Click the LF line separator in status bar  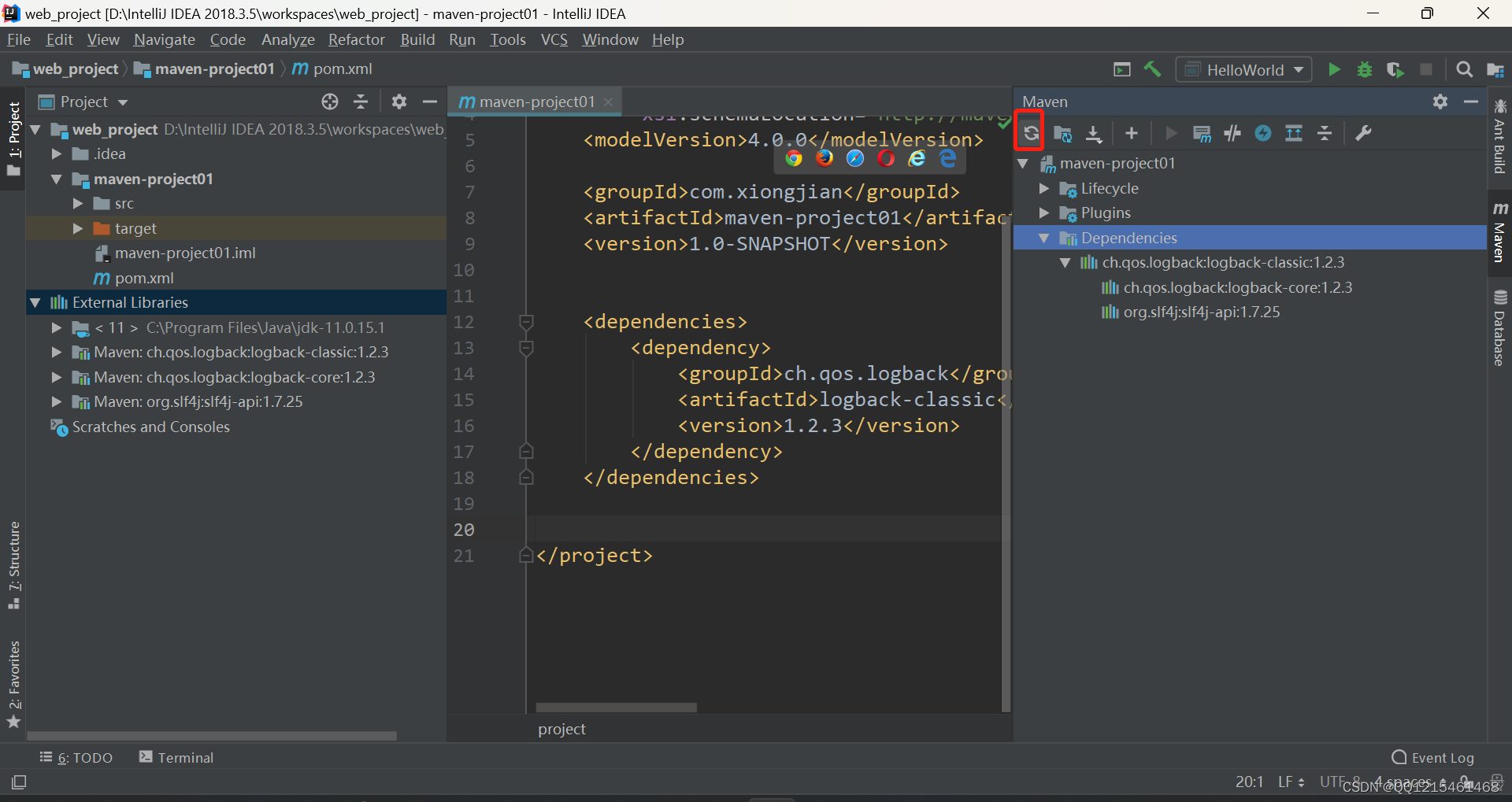pyautogui.click(x=1291, y=782)
